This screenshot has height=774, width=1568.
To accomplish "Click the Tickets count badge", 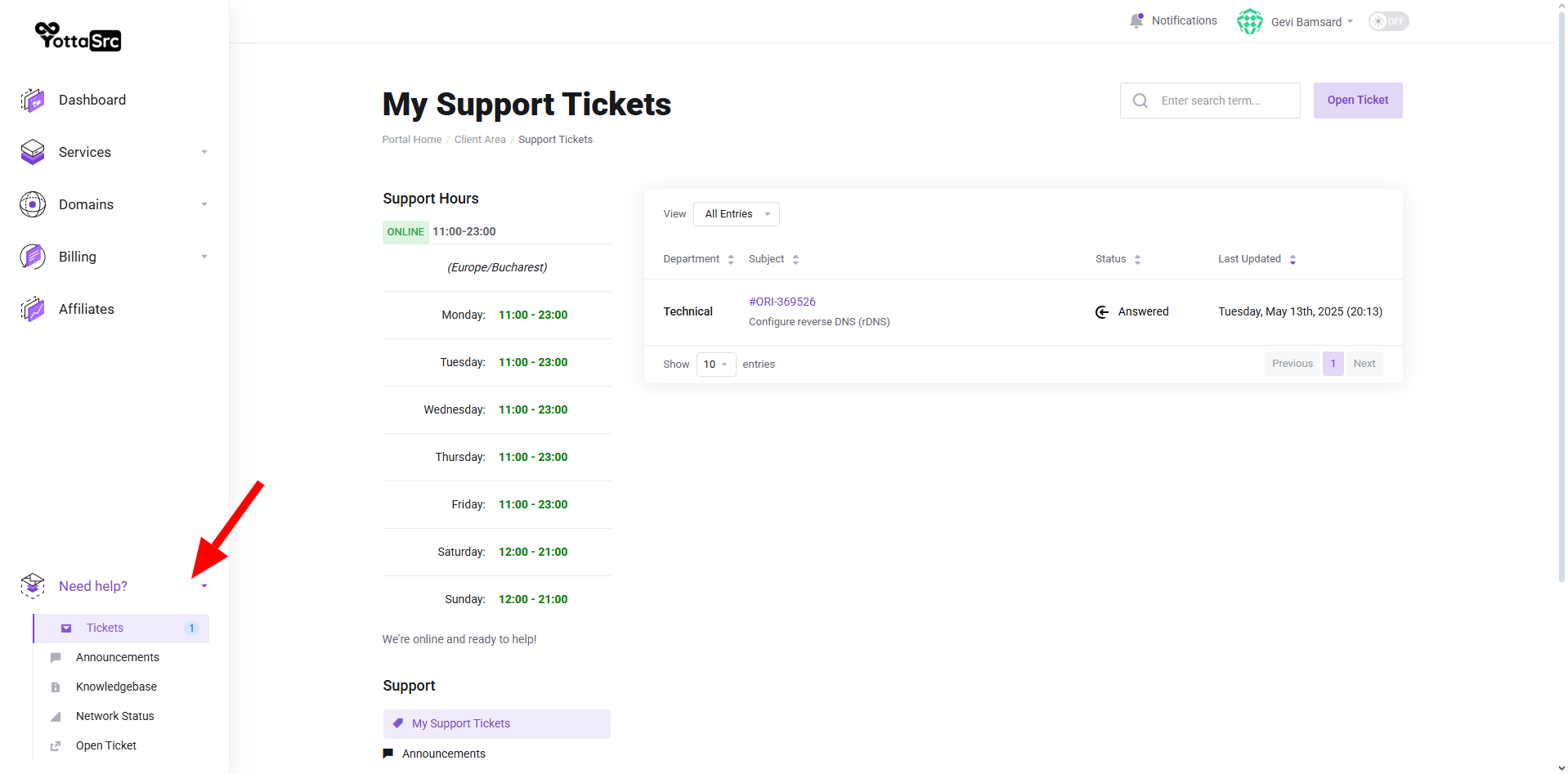I will pos(191,629).
